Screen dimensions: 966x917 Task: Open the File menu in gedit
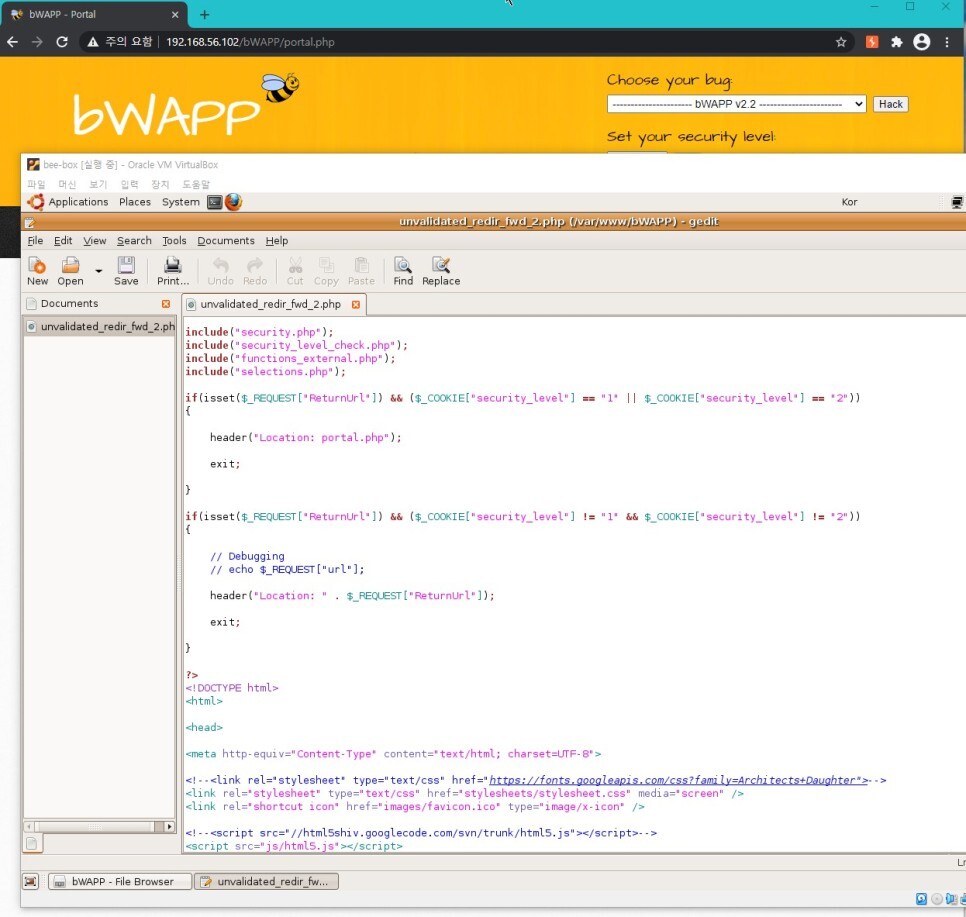(x=35, y=240)
